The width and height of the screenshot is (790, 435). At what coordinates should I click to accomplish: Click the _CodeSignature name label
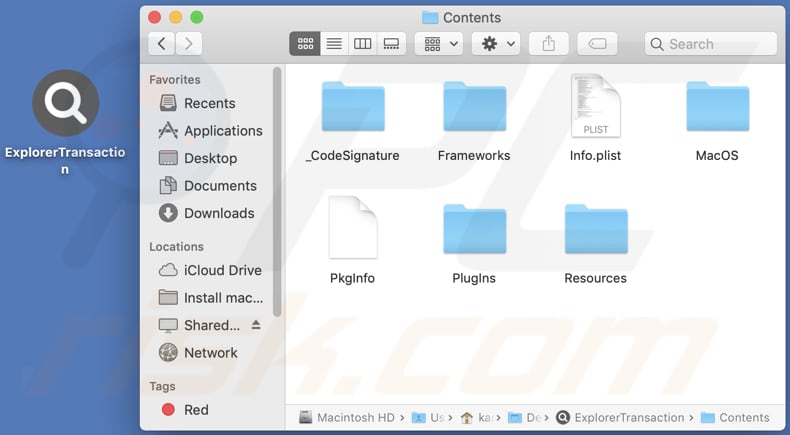coord(352,155)
